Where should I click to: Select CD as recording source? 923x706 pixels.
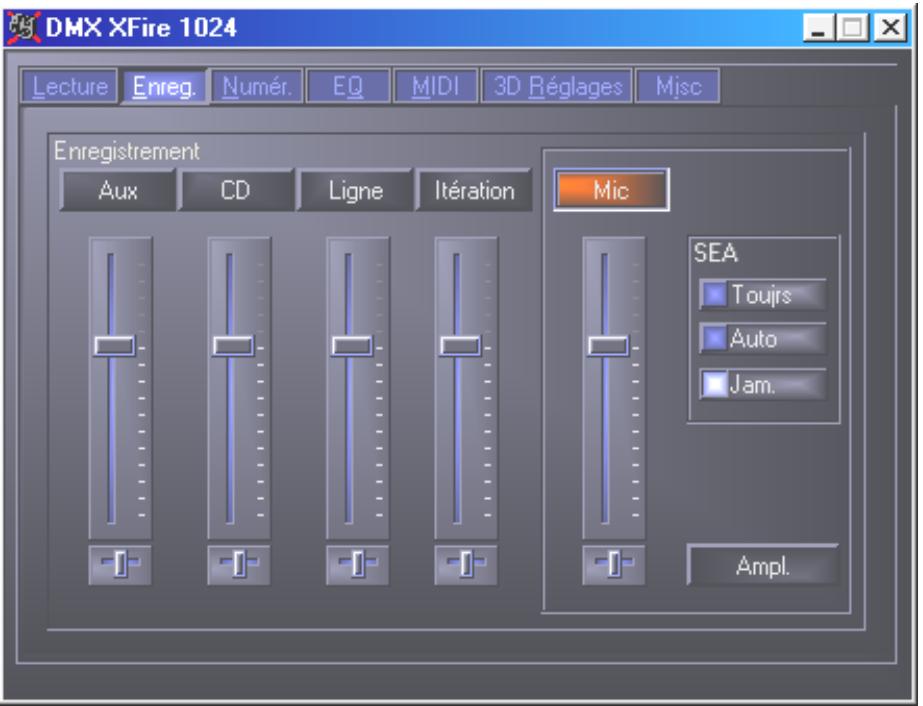point(235,190)
